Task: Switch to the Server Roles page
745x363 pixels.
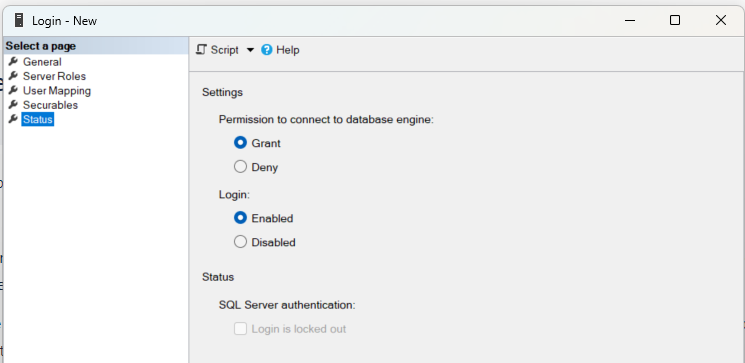Action: [54, 76]
